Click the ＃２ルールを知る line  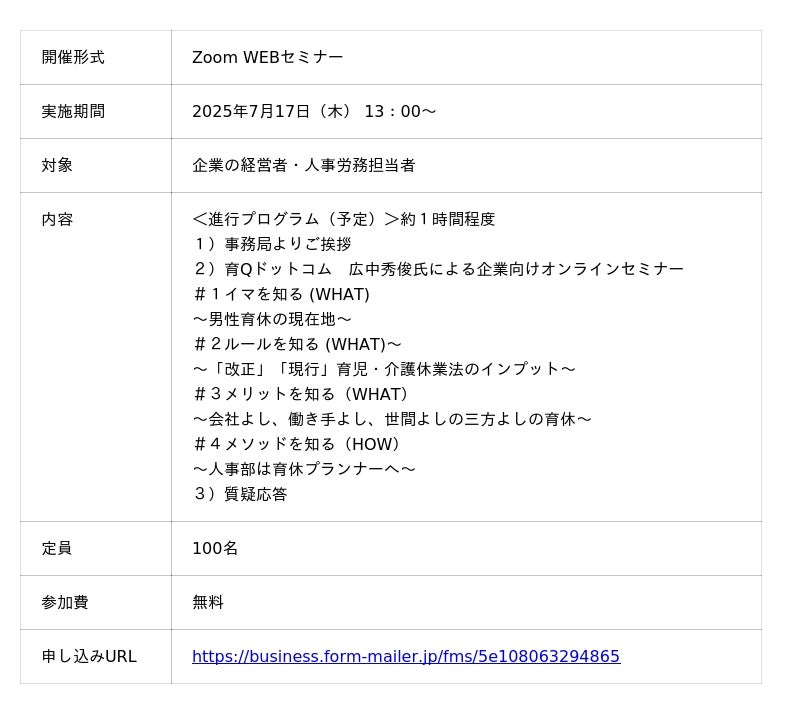(x=297, y=344)
